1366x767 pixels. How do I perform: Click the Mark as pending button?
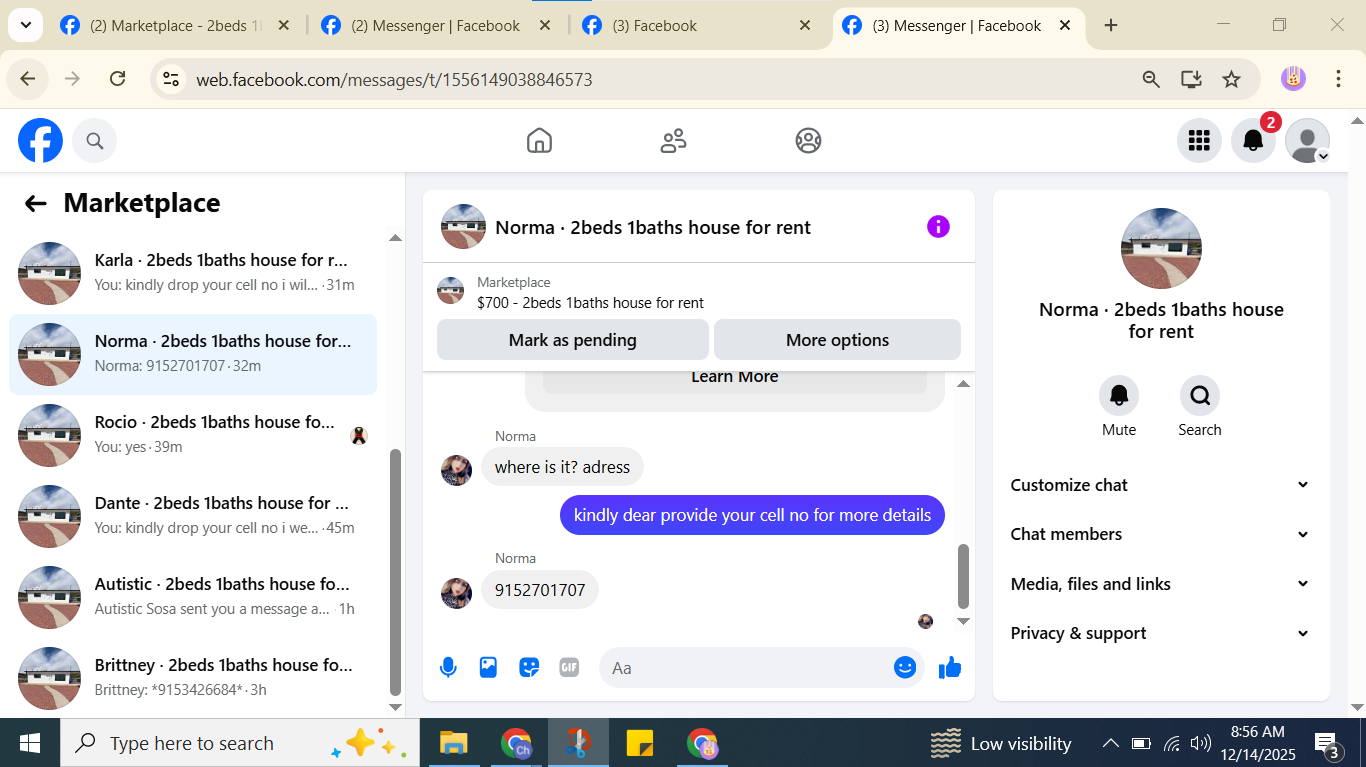click(x=573, y=340)
